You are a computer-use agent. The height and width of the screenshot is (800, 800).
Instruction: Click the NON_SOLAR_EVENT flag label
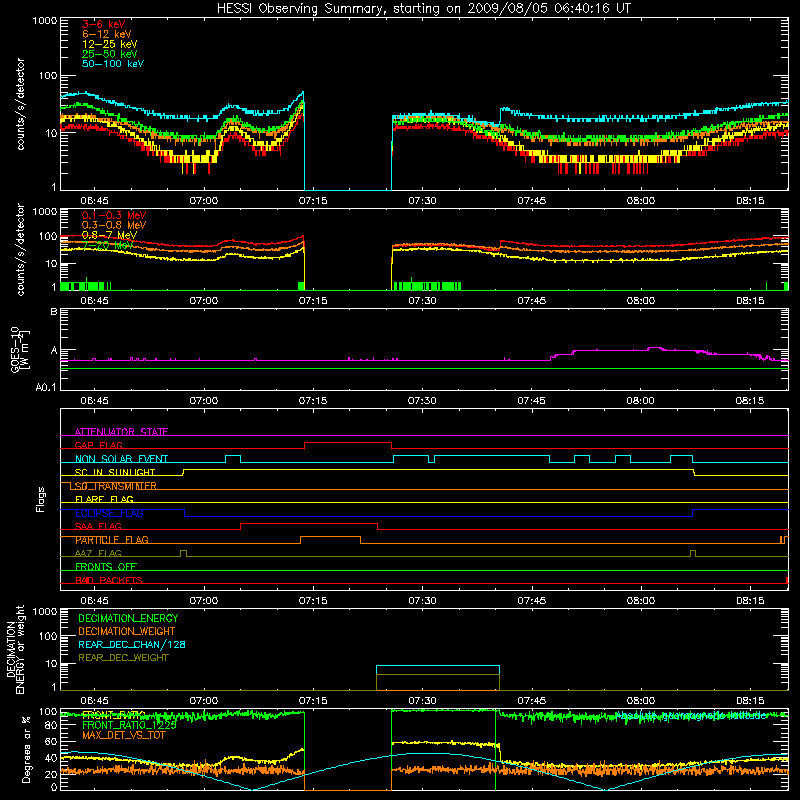click(x=121, y=459)
